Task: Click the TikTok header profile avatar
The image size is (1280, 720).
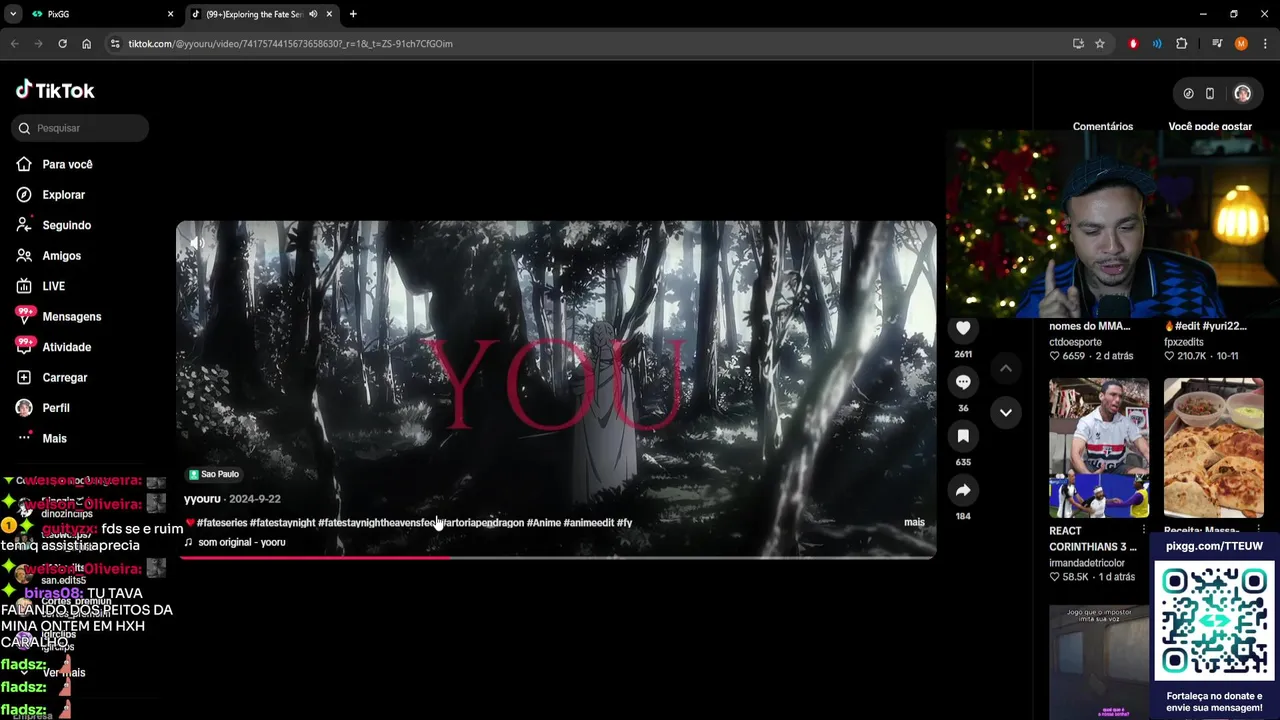Action: [x=1242, y=93]
